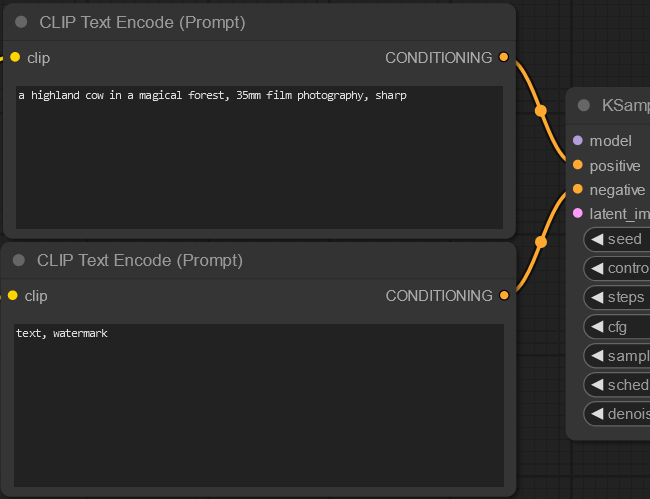The image size is (650, 499).
Task: Click the top node's CONDITIONING output socket
Action: pyautogui.click(x=504, y=57)
